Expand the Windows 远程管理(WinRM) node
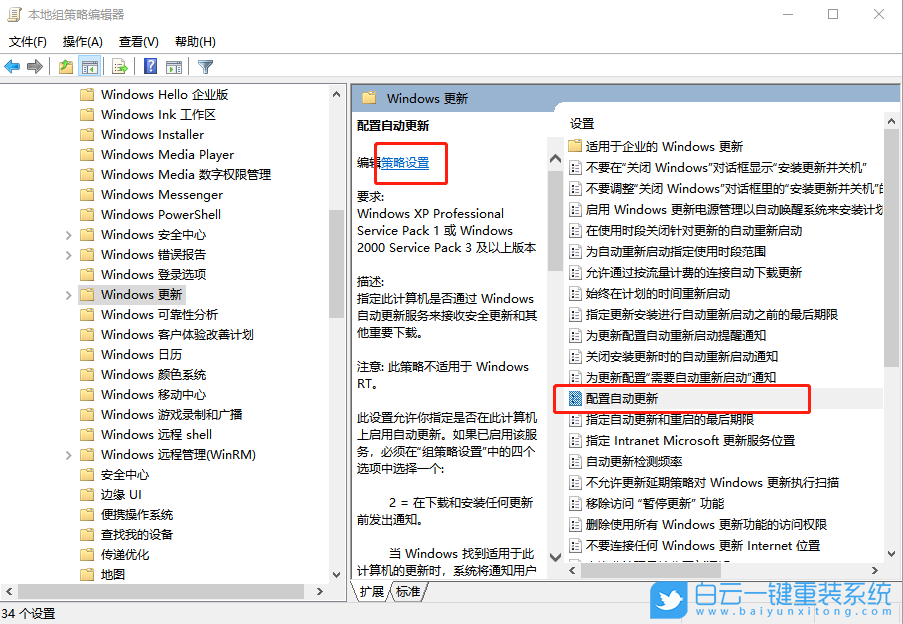The width and height of the screenshot is (903, 624). tap(70, 454)
